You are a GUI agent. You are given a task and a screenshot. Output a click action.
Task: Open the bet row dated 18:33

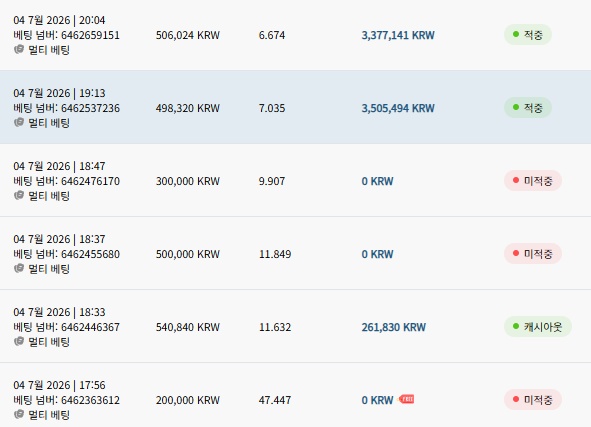296,326
